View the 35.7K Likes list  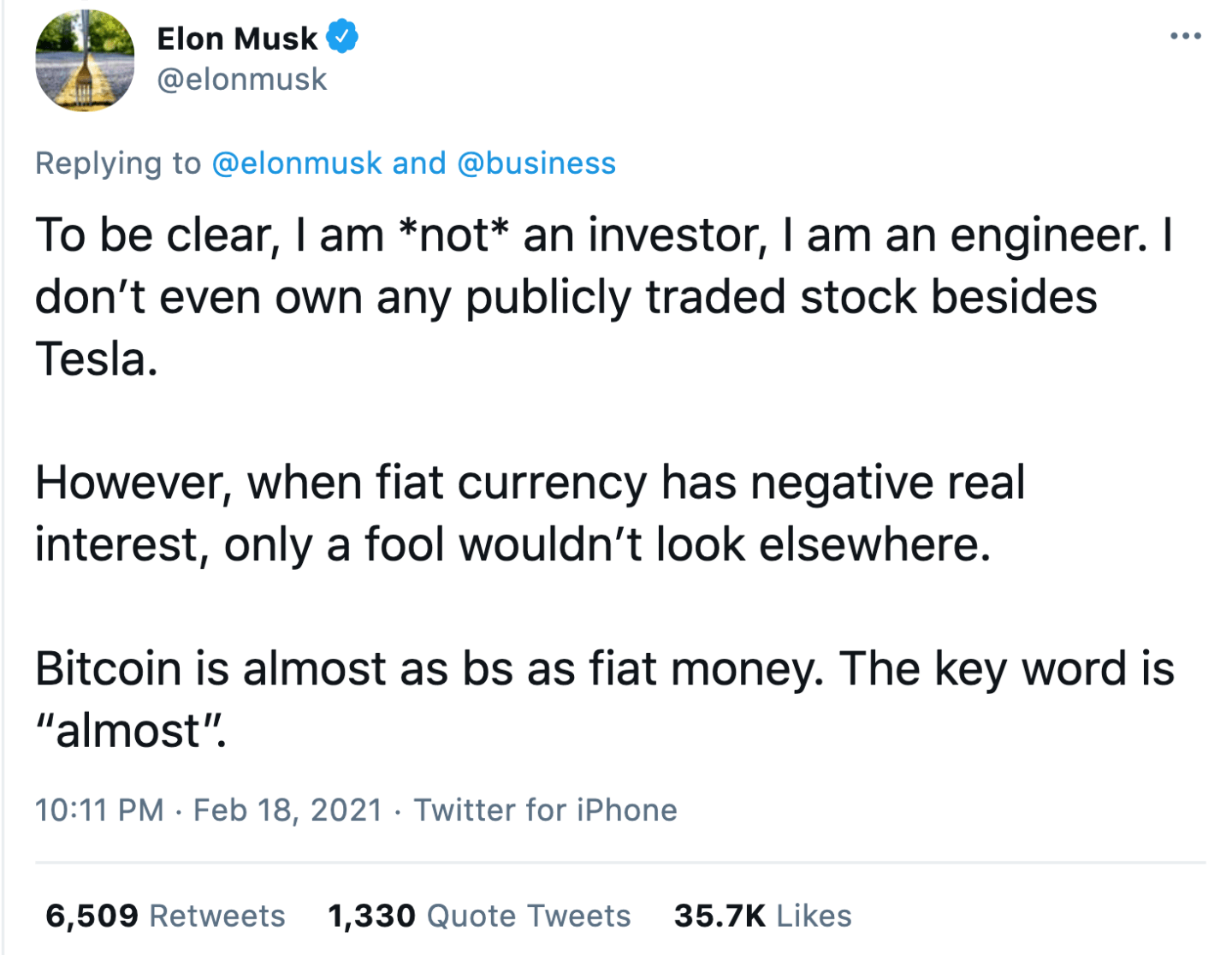[762, 916]
